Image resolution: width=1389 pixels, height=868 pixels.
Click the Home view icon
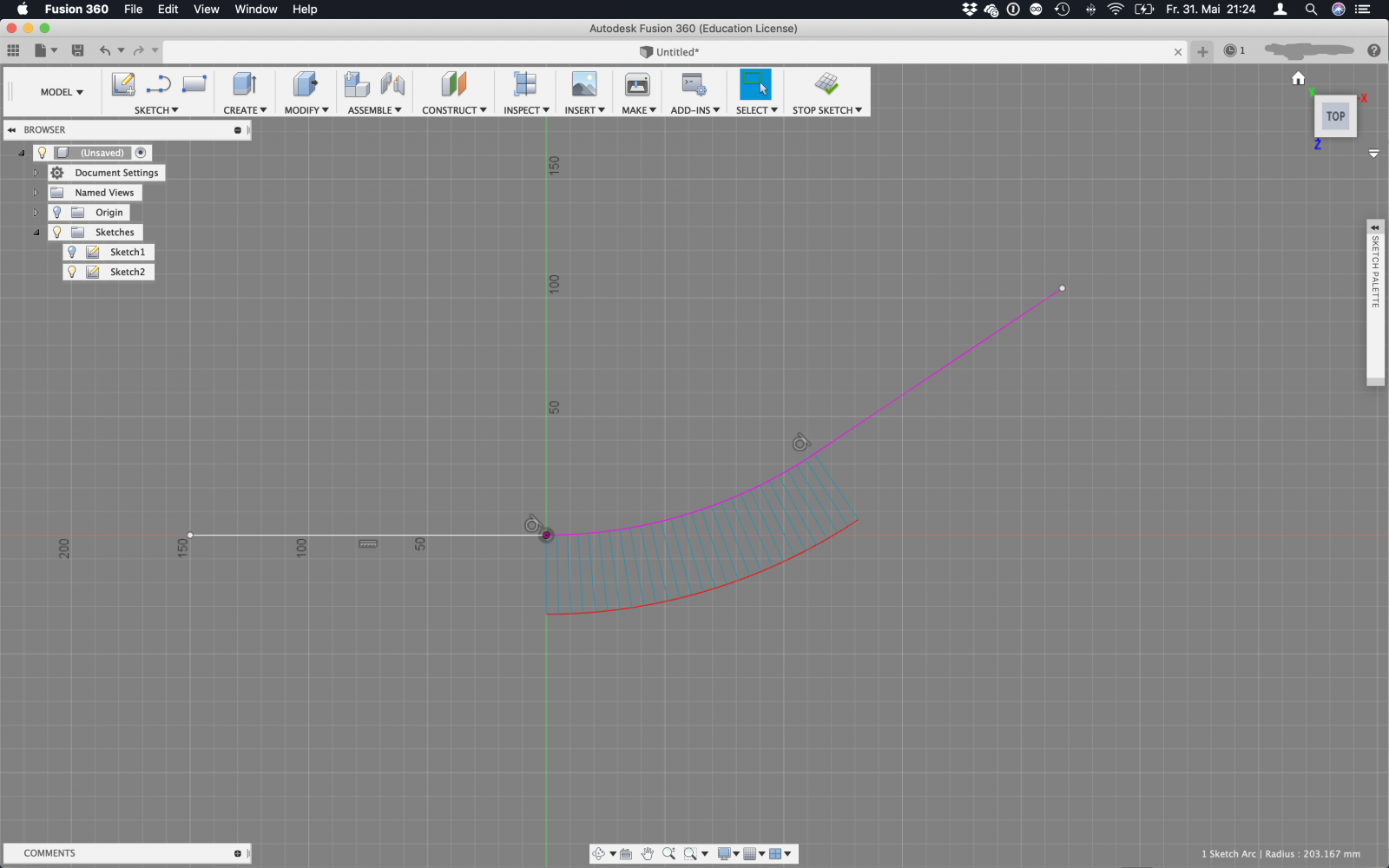point(1298,79)
